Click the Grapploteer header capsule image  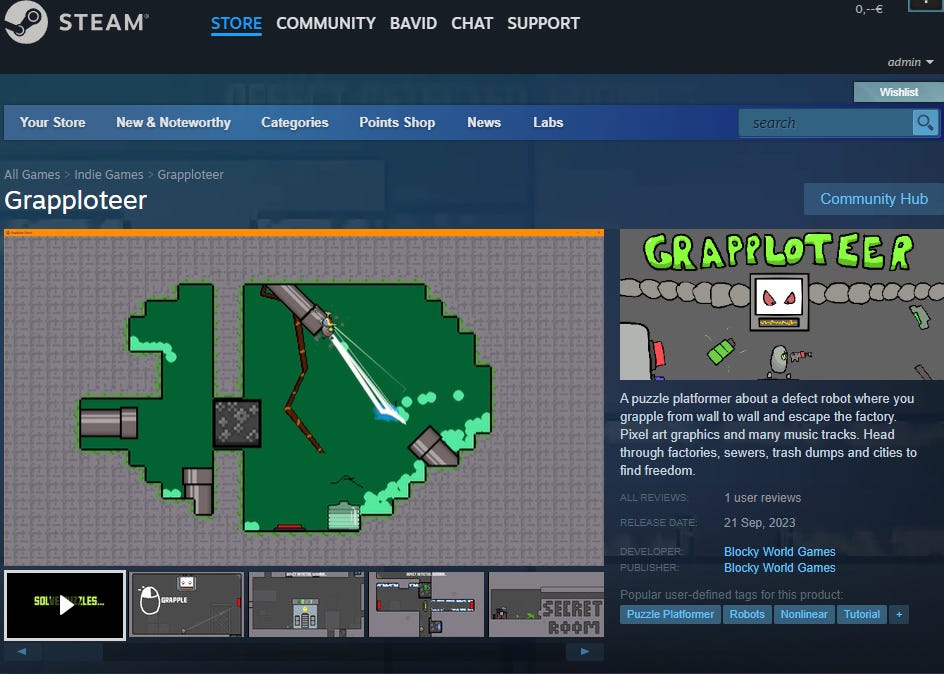coord(782,305)
